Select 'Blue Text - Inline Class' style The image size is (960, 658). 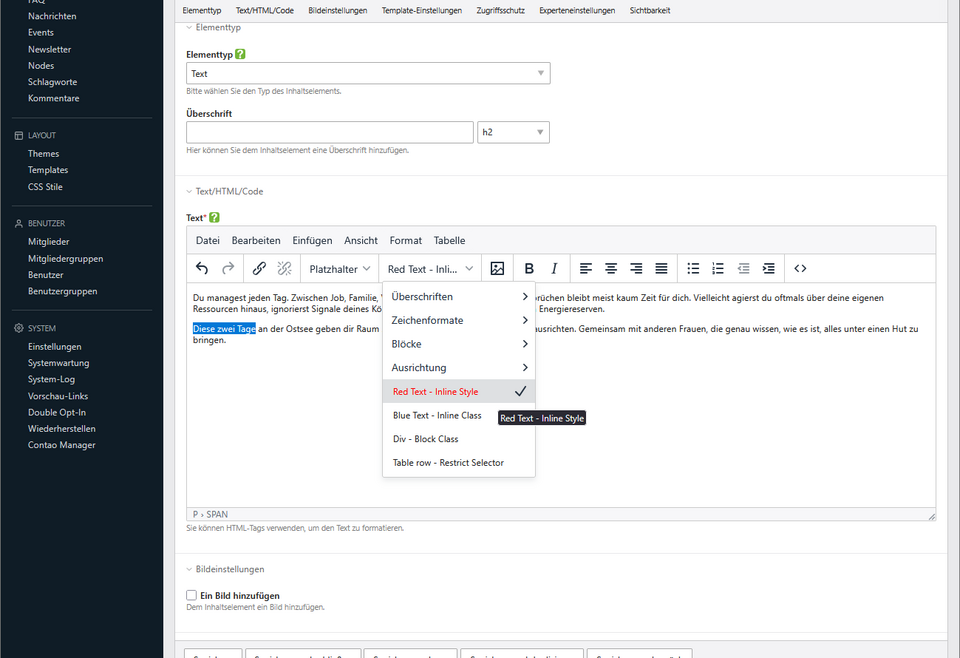[x=437, y=415]
